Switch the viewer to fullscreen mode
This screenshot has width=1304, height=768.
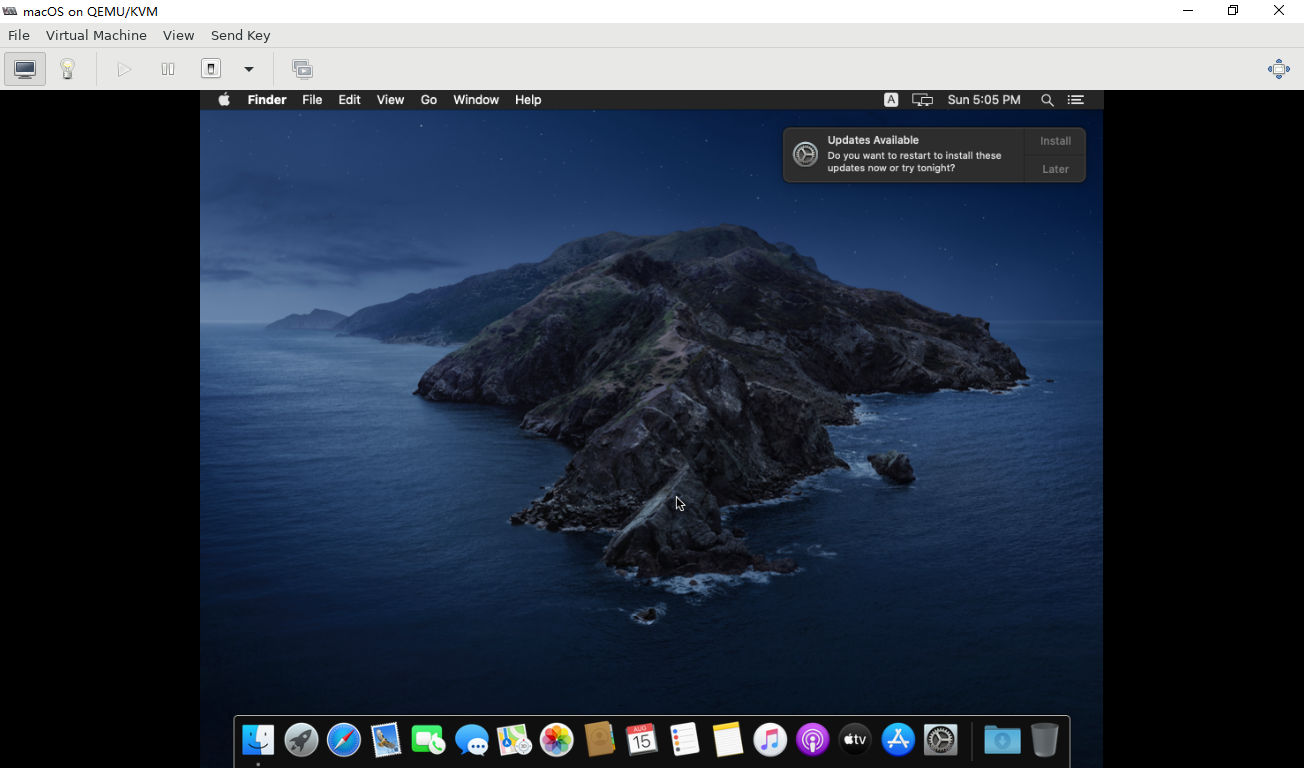click(x=1278, y=69)
